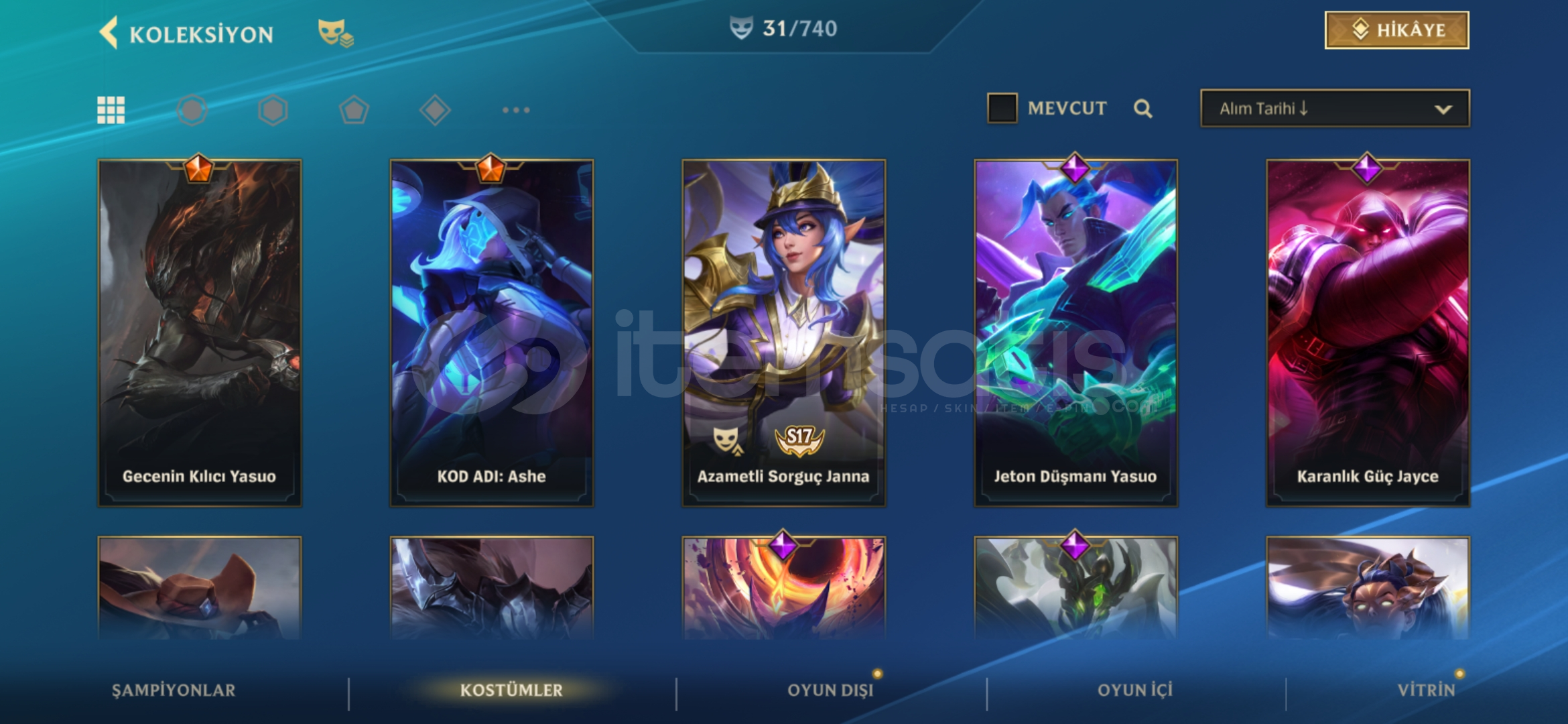Filter by the hexagon rarity icon
This screenshot has width=1568, height=724.
click(273, 110)
